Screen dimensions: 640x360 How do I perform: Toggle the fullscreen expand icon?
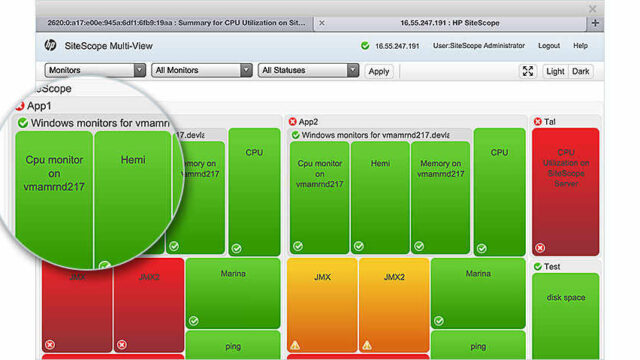[528, 71]
